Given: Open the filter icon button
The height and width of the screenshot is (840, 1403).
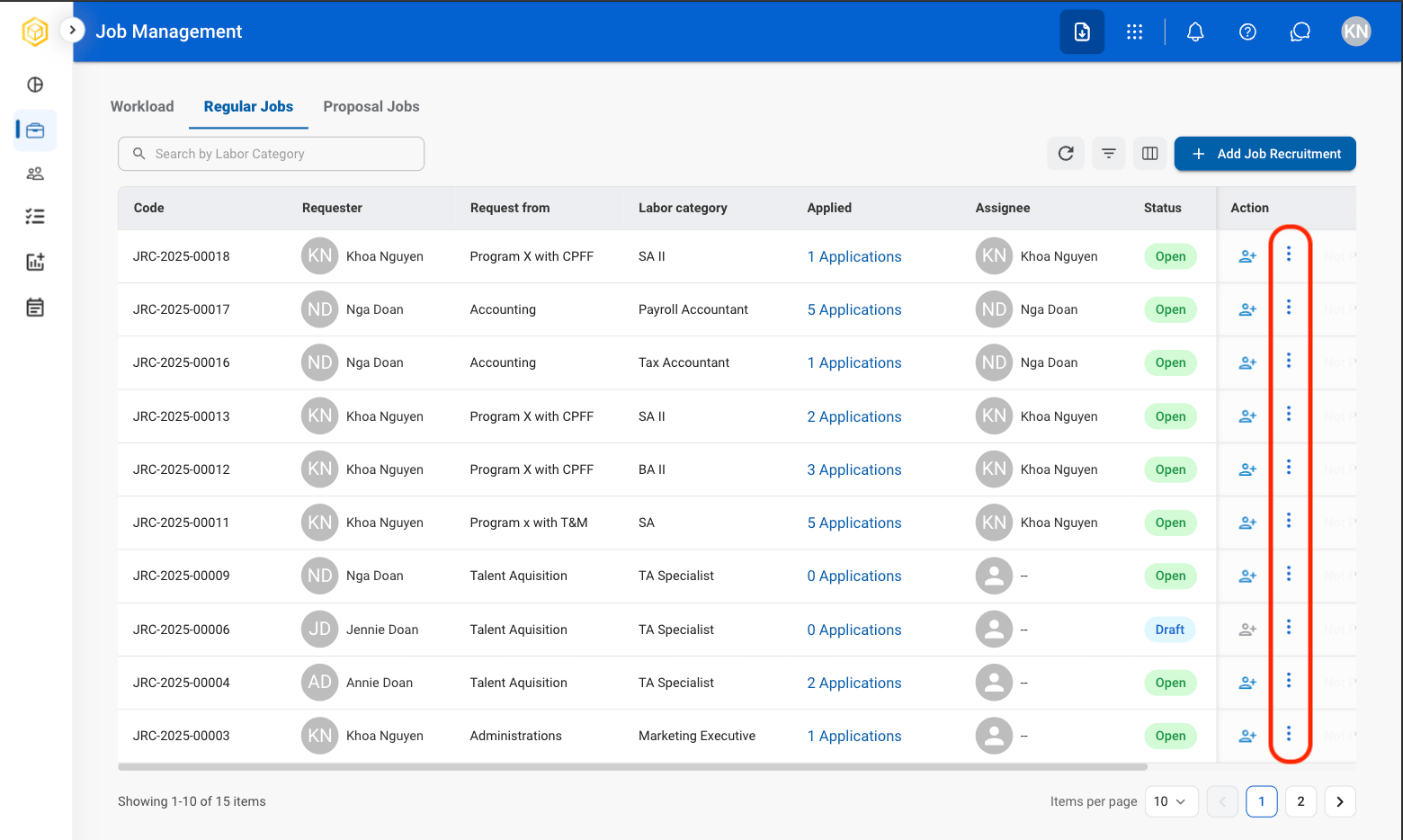Looking at the screenshot, I should [1109, 154].
